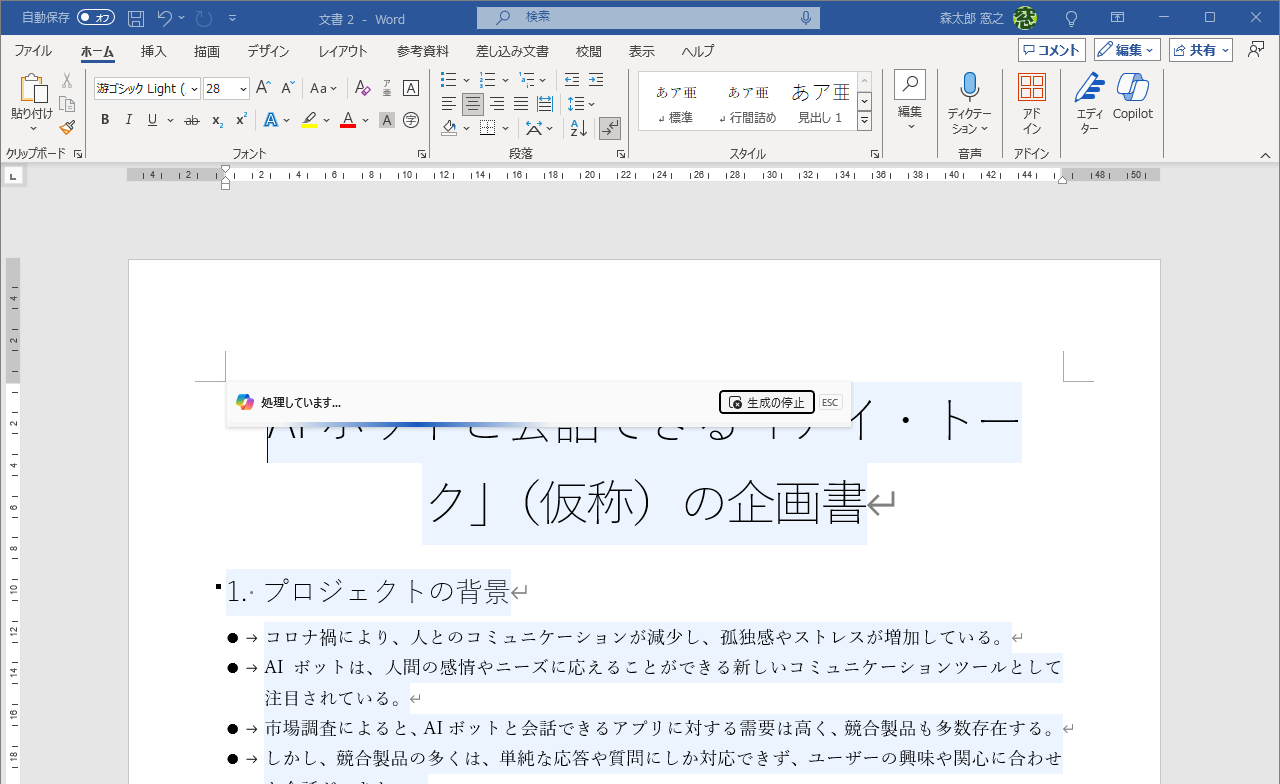The width and height of the screenshot is (1280, 784).
Task: Launch the エディター (Editor) pane
Action: tap(1089, 100)
